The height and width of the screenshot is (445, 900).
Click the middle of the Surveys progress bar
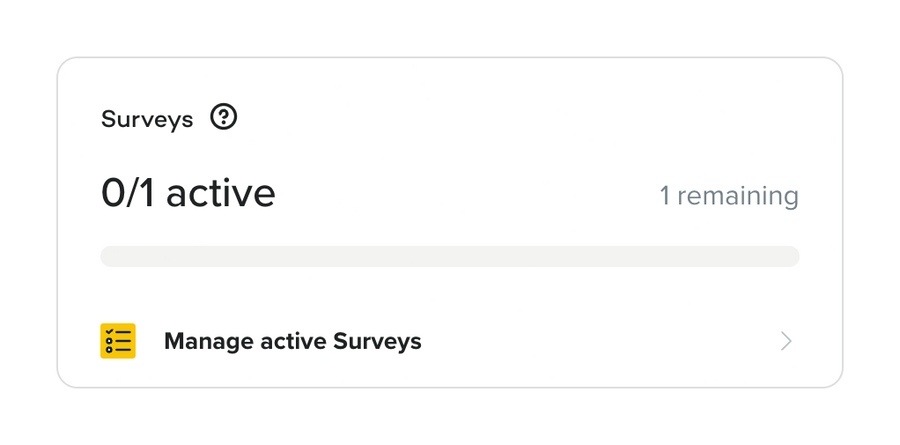click(450, 257)
